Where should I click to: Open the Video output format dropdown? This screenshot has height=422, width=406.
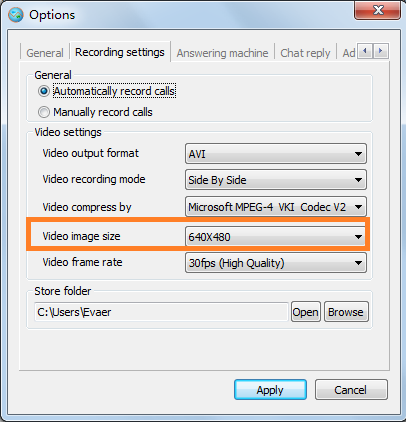tap(276, 154)
